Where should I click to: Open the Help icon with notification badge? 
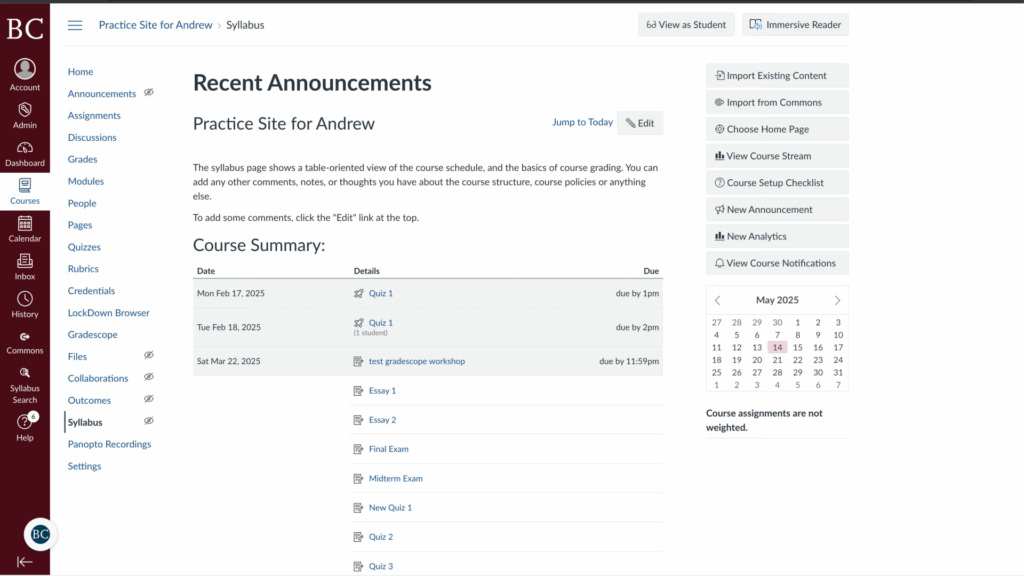(24, 420)
